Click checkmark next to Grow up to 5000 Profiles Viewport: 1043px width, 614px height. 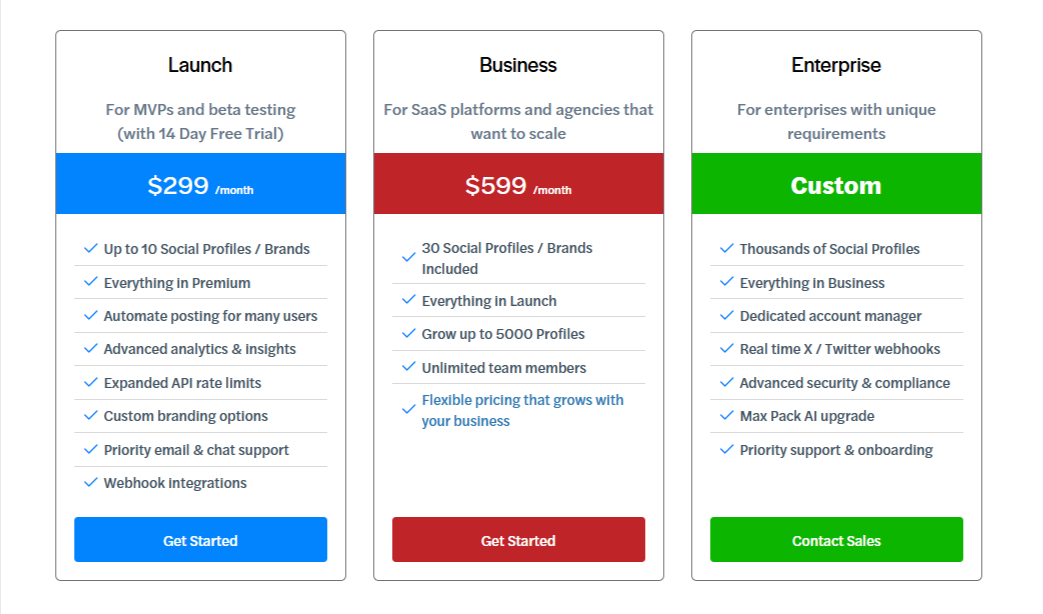pyautogui.click(x=409, y=334)
